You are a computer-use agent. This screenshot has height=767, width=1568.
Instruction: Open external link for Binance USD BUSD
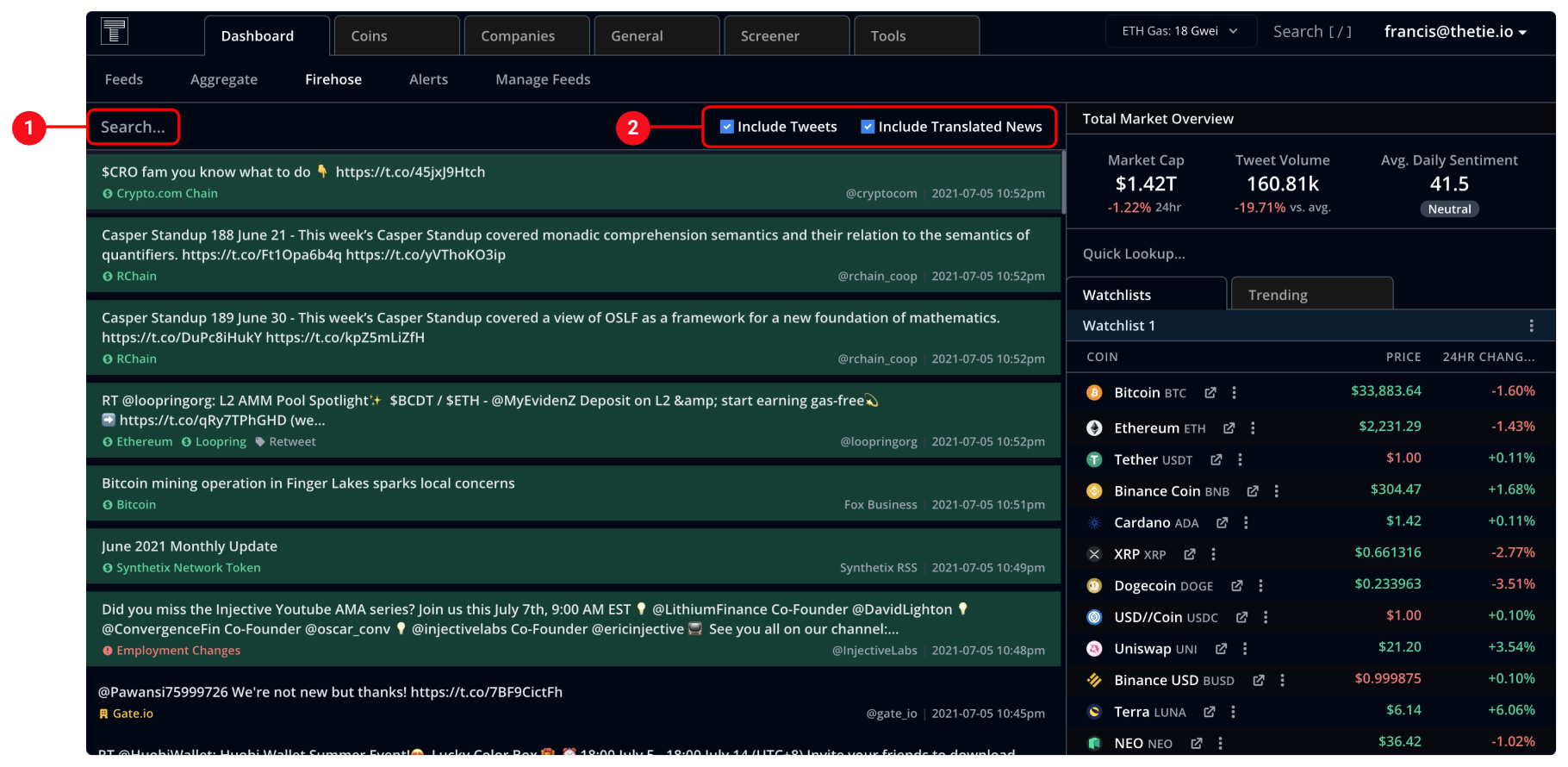coord(1258,681)
